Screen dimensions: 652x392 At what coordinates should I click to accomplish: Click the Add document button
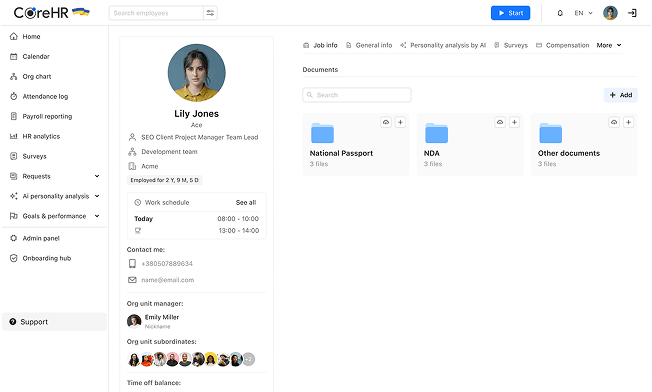pos(620,95)
